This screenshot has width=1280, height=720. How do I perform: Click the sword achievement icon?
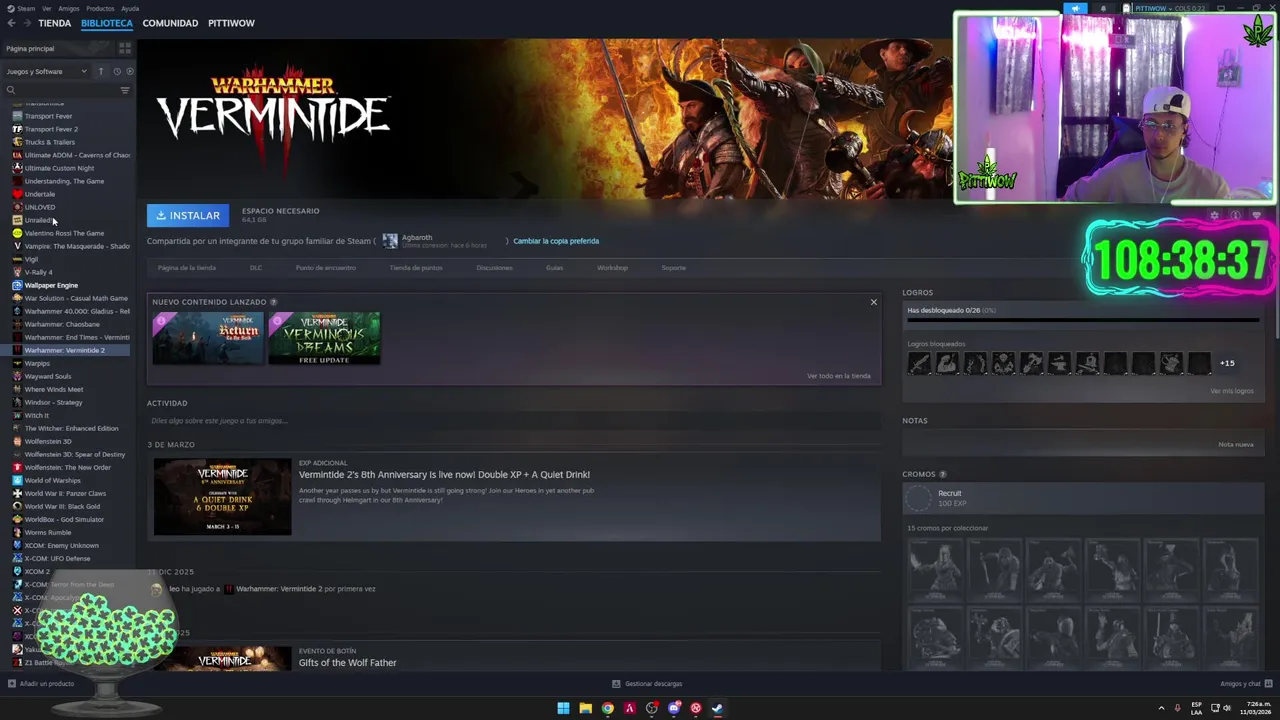pos(919,363)
